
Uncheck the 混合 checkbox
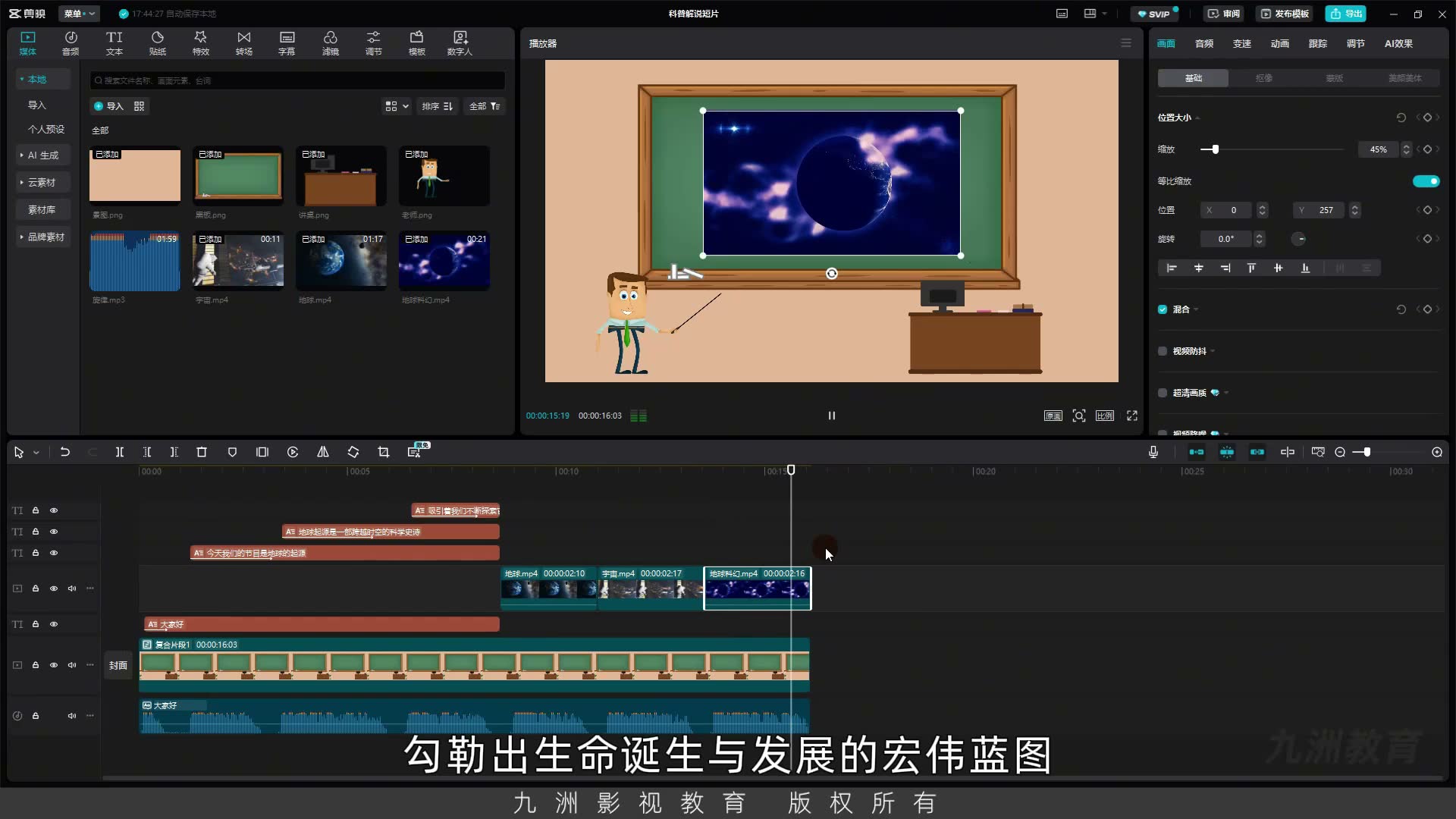[x=1163, y=309]
